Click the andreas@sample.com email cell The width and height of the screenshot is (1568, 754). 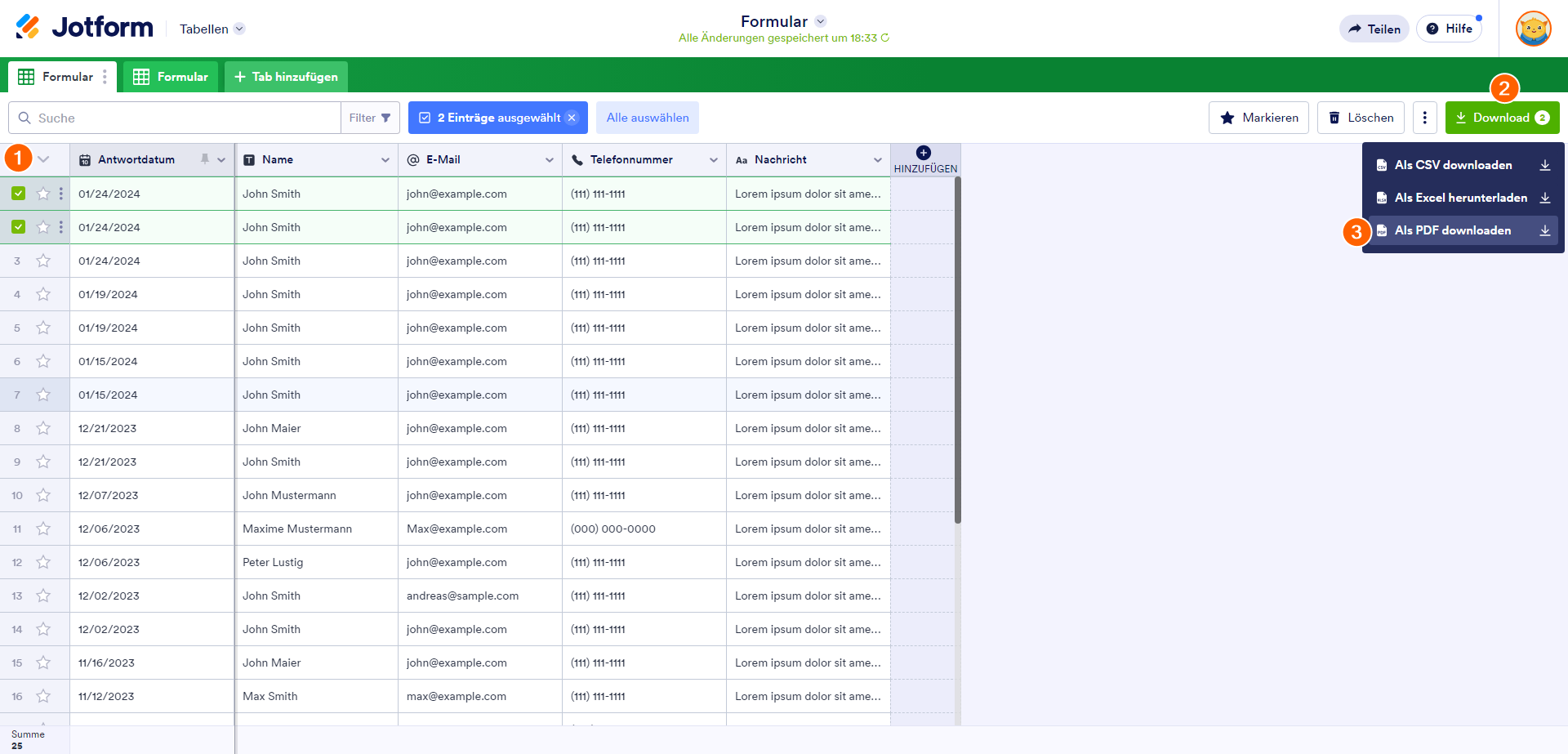coord(481,596)
